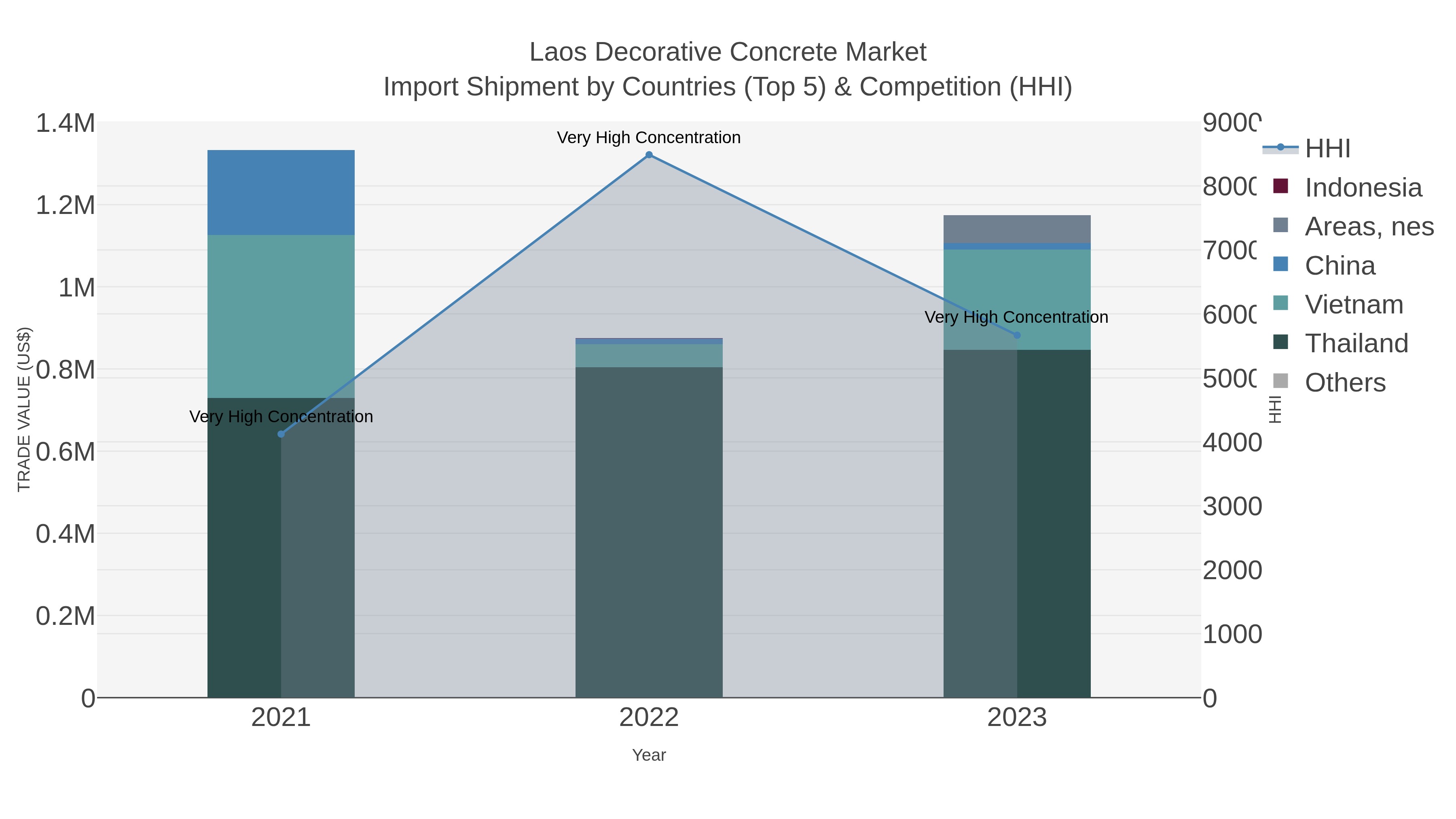Toggle Indonesia series in the legend
The image size is (1456, 819).
[1348, 188]
